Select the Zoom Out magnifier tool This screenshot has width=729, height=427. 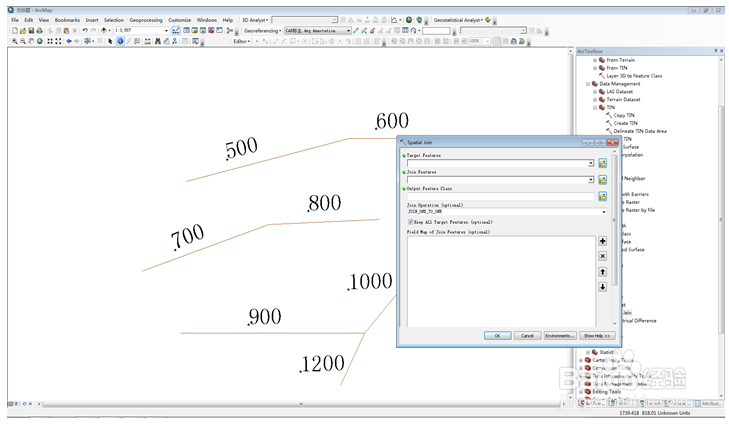(23, 41)
